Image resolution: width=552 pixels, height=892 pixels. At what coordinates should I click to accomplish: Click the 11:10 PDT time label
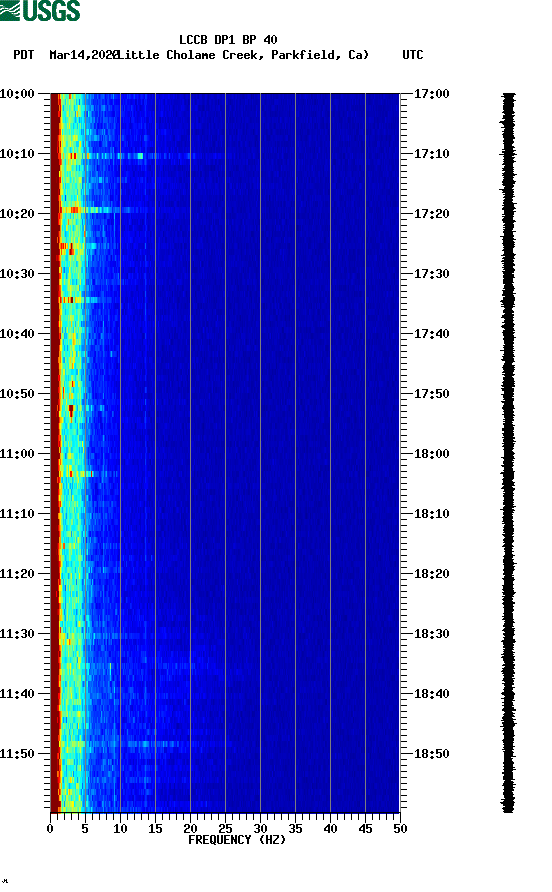point(17,514)
